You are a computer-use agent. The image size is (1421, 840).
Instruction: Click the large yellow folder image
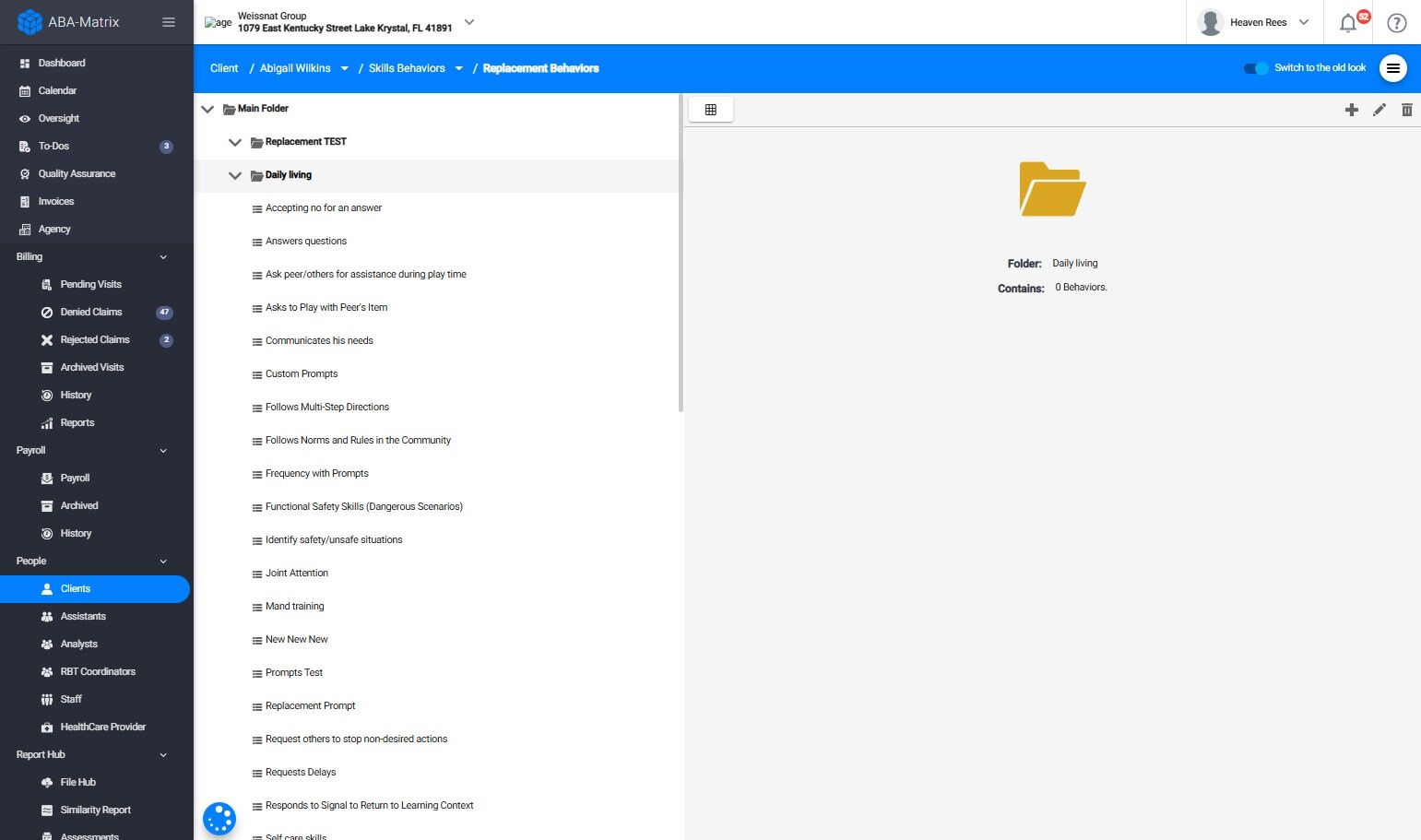click(1052, 189)
